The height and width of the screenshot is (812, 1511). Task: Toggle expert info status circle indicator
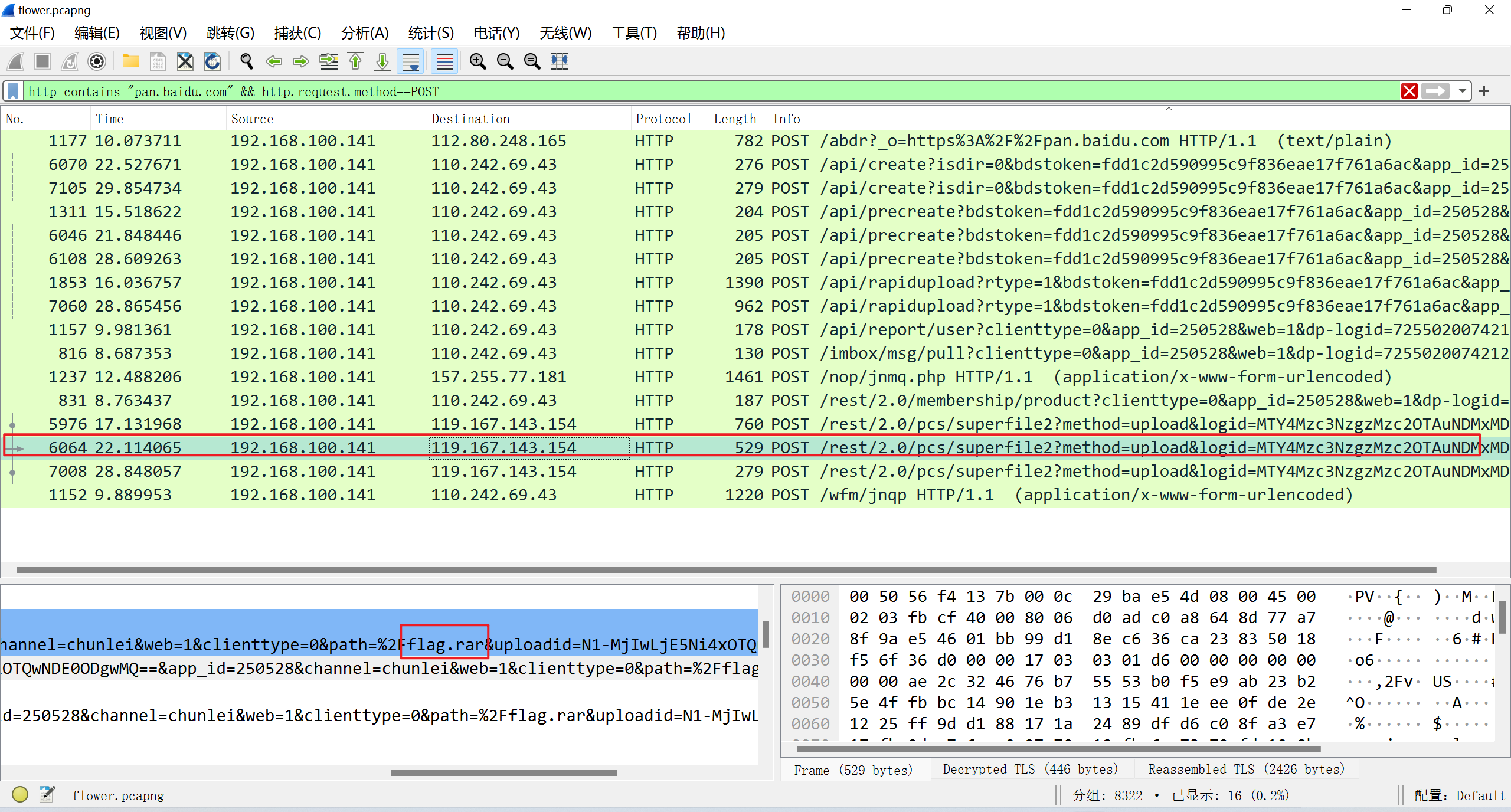pyautogui.click(x=20, y=794)
